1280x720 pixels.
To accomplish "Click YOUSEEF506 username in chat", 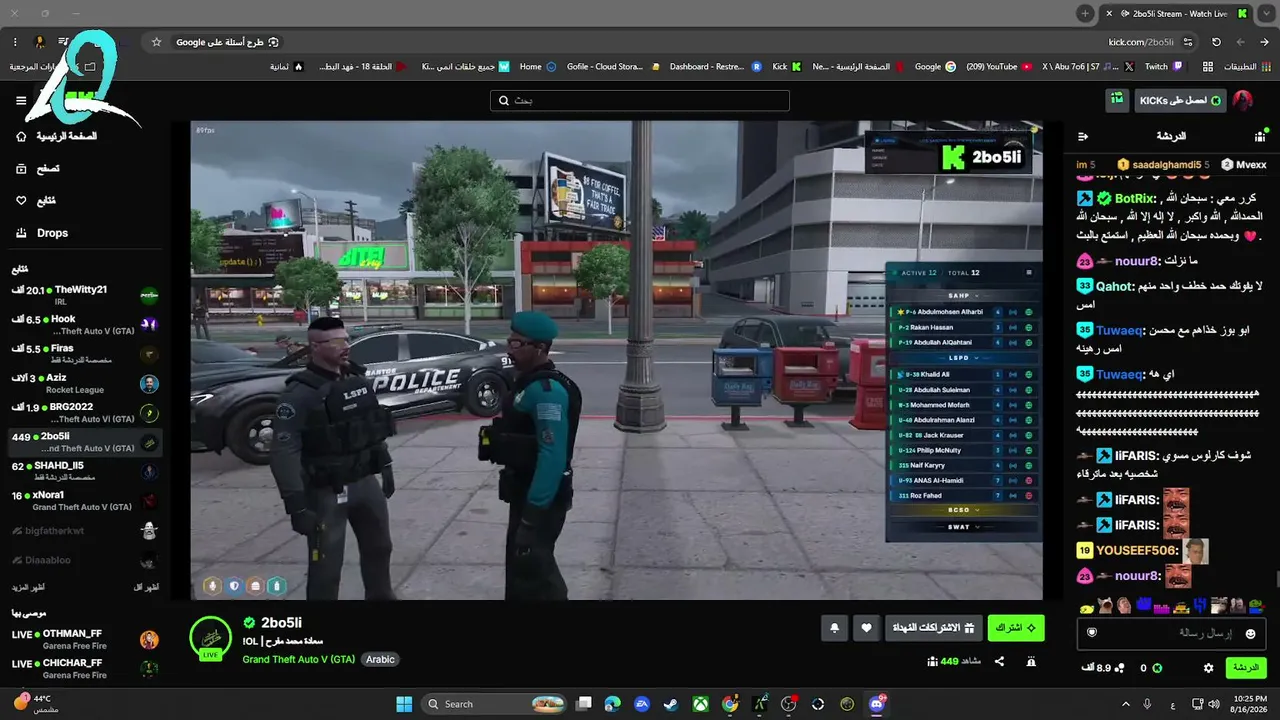I will pos(1136,551).
